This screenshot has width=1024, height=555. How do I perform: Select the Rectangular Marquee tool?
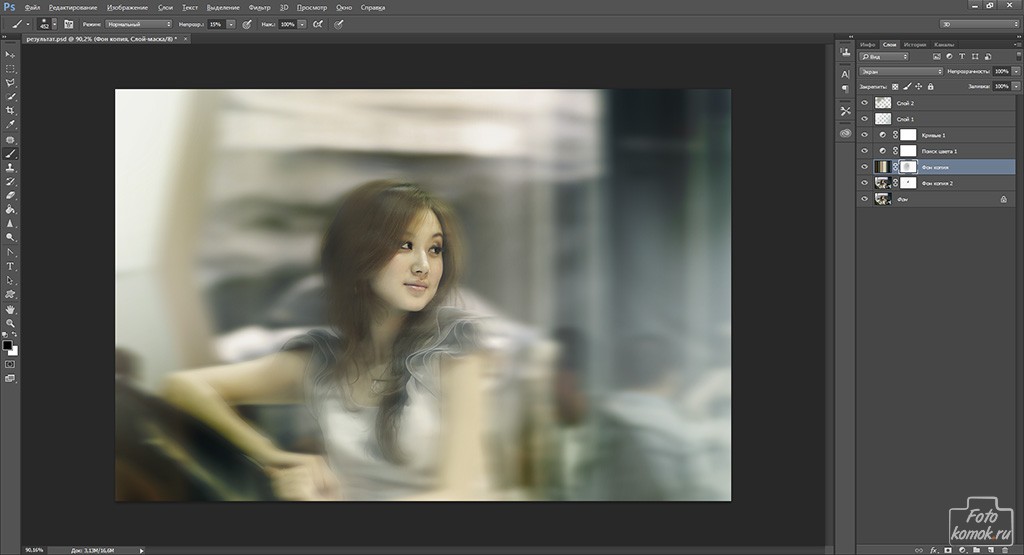coord(10,69)
